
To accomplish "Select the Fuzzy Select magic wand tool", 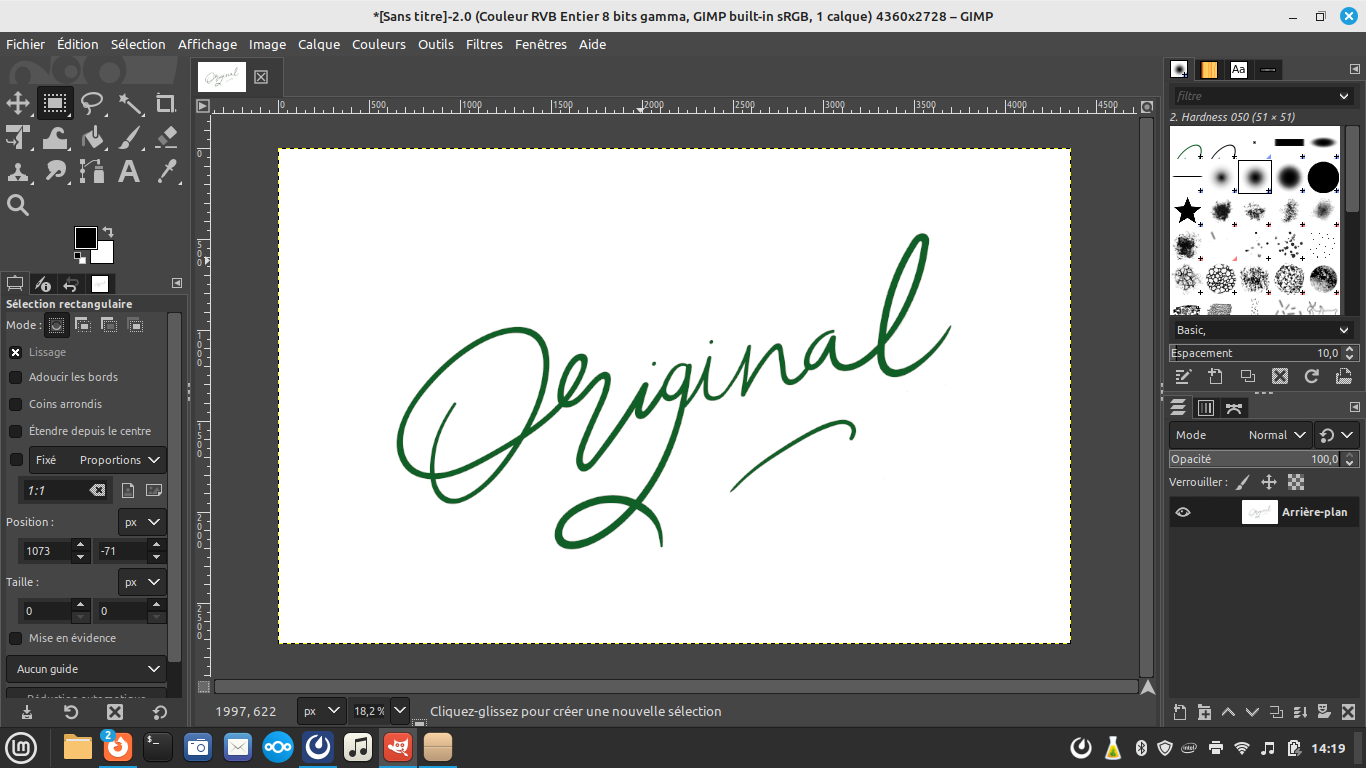I will point(129,103).
